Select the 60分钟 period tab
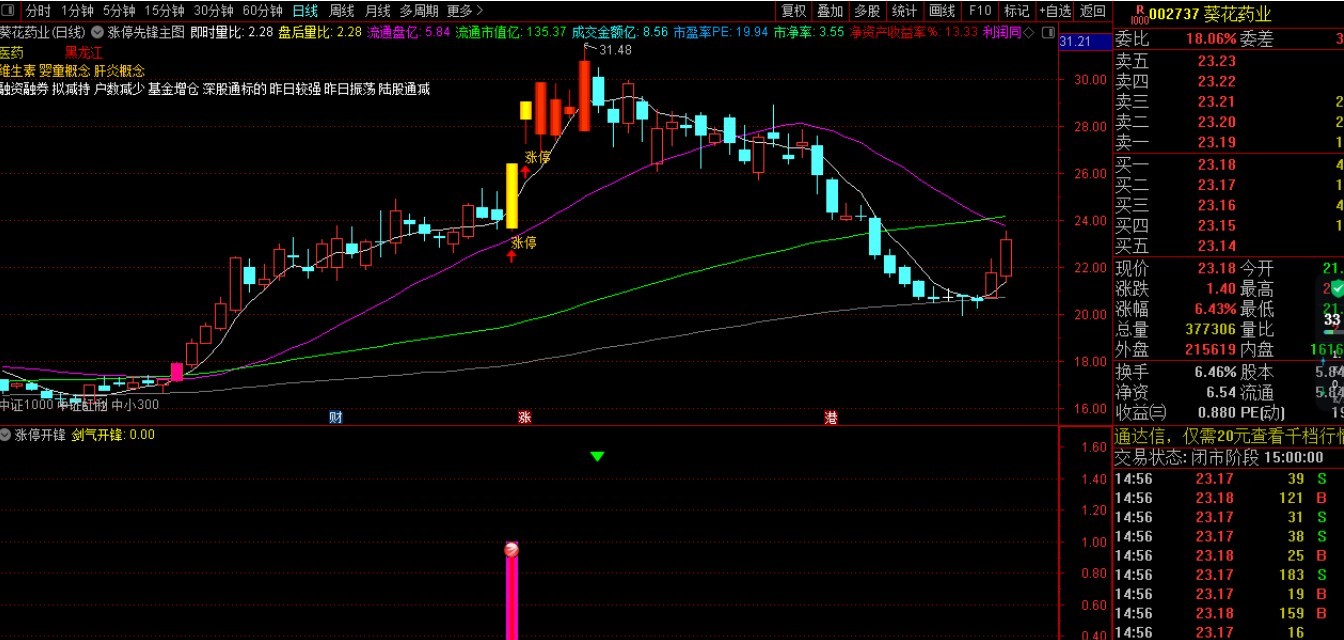 point(262,11)
